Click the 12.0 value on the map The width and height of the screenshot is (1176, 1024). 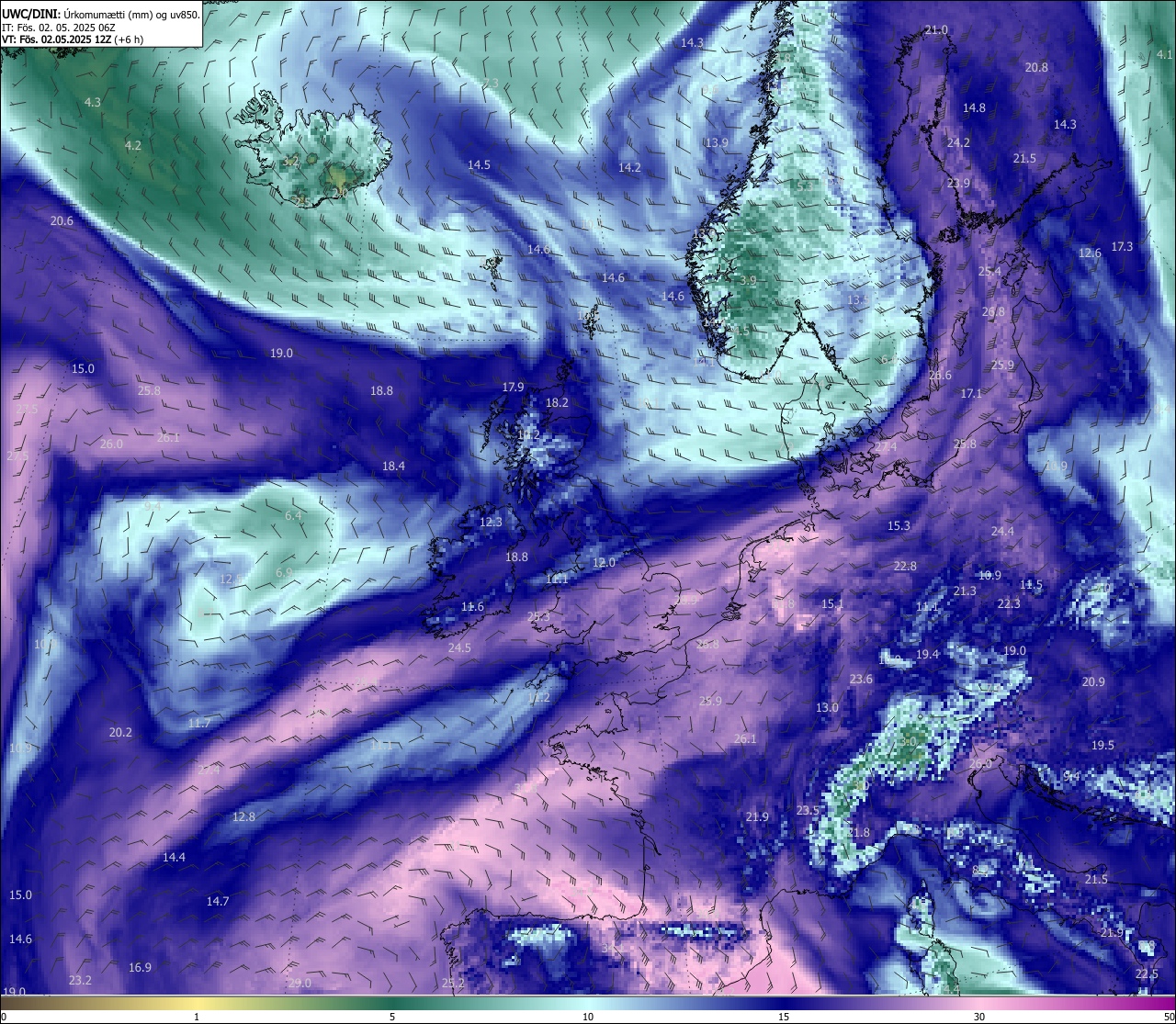click(604, 562)
